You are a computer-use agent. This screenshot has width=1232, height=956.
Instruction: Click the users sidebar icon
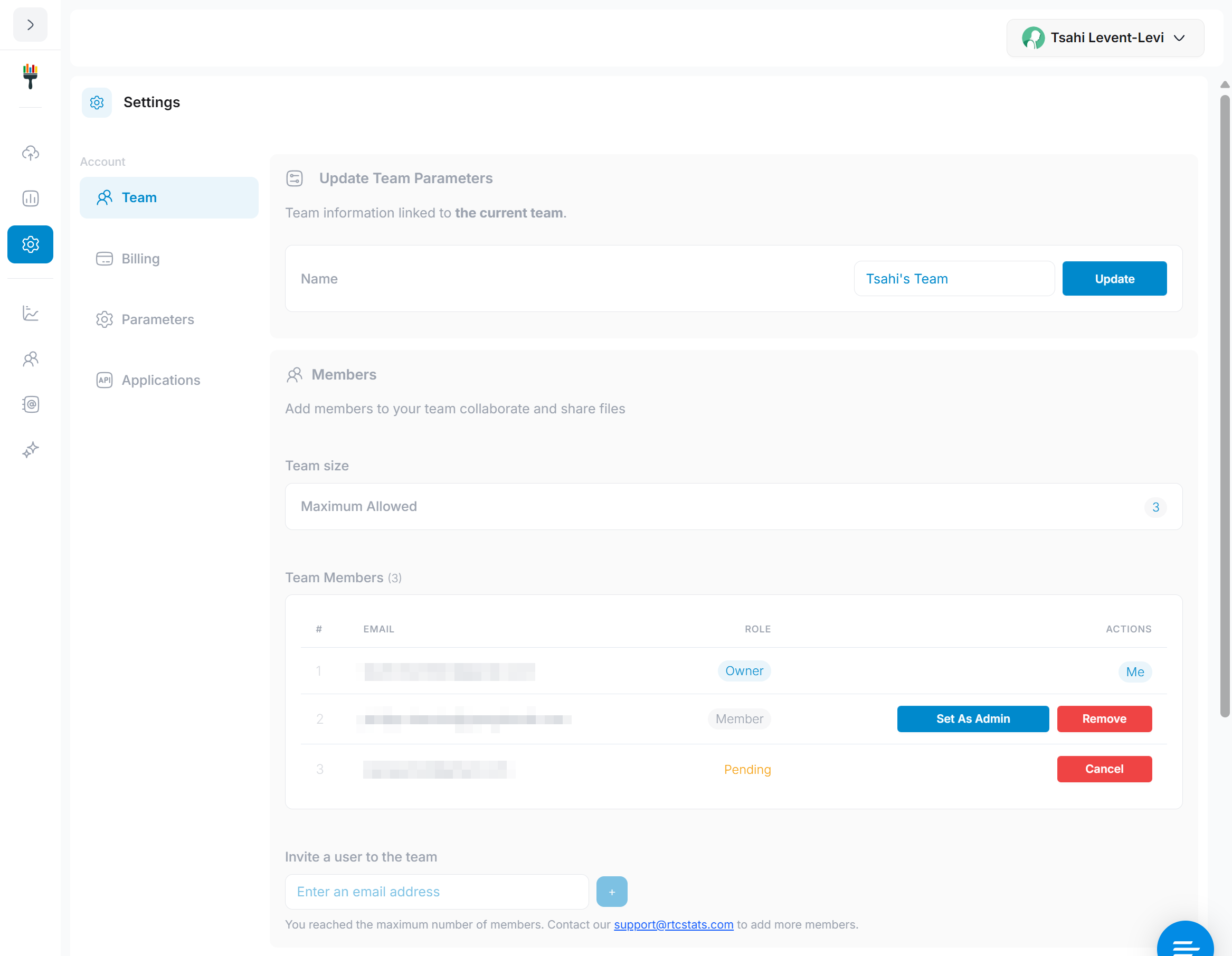click(x=31, y=359)
